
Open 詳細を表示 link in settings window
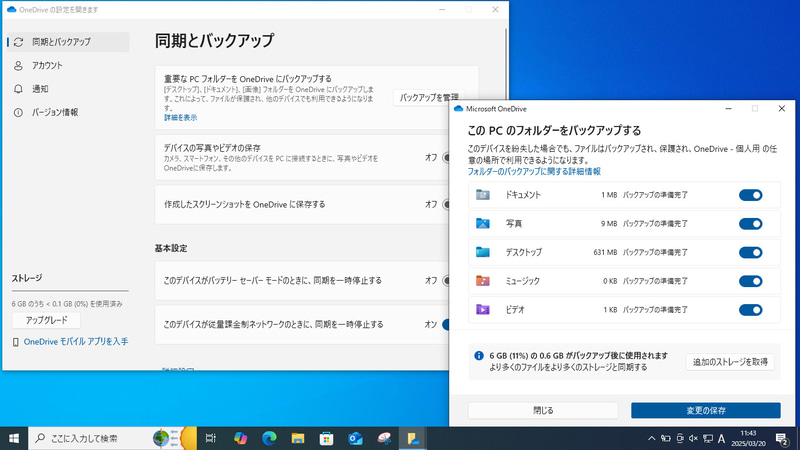[x=181, y=117]
